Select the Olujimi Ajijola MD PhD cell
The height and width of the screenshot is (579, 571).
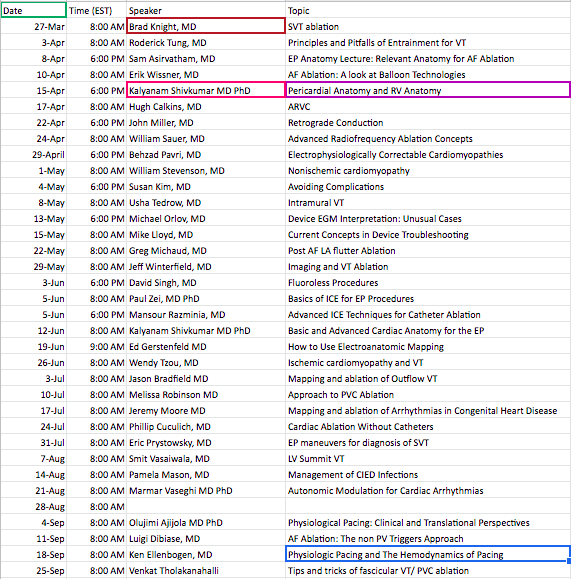[206, 523]
